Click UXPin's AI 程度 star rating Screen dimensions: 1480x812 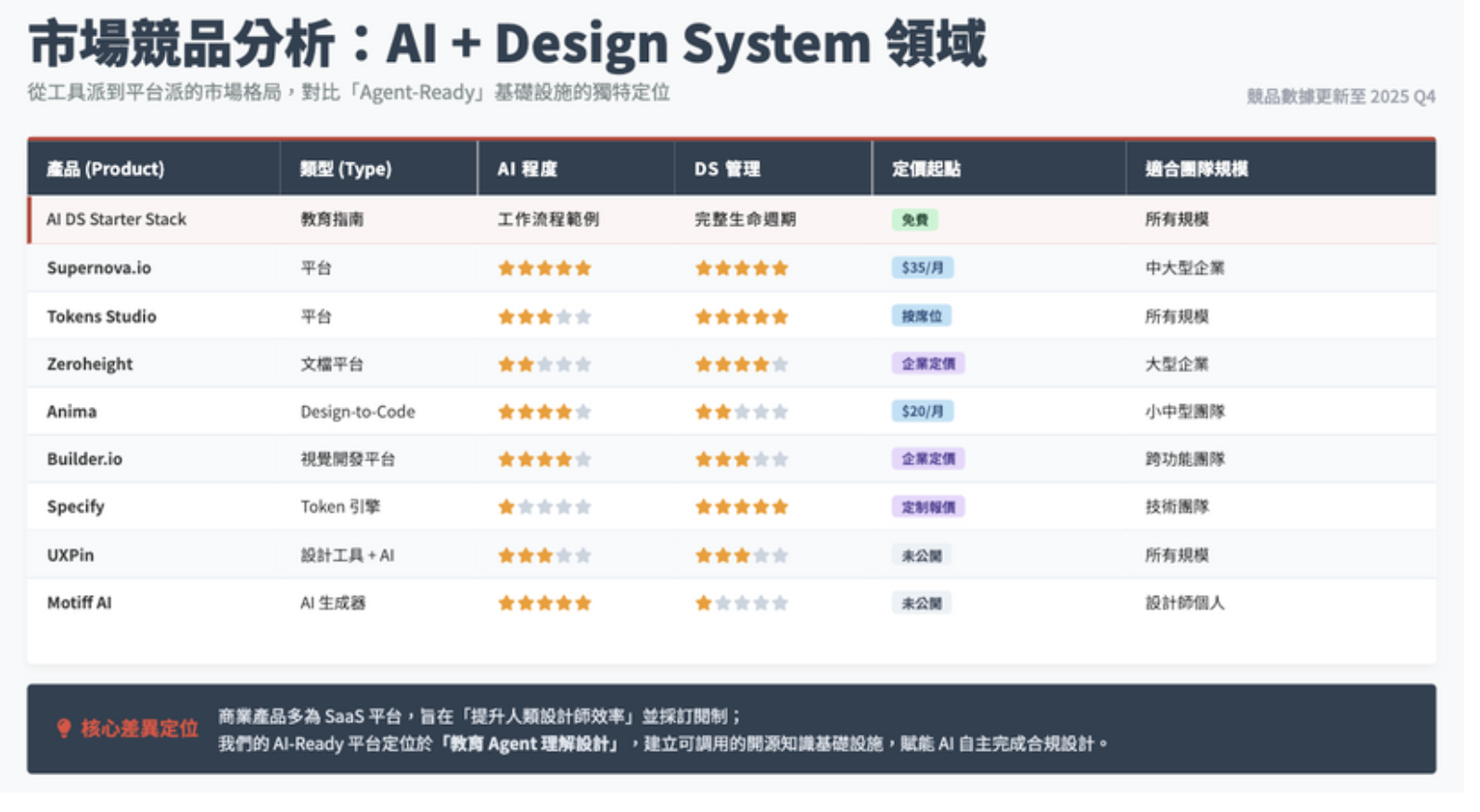point(544,556)
